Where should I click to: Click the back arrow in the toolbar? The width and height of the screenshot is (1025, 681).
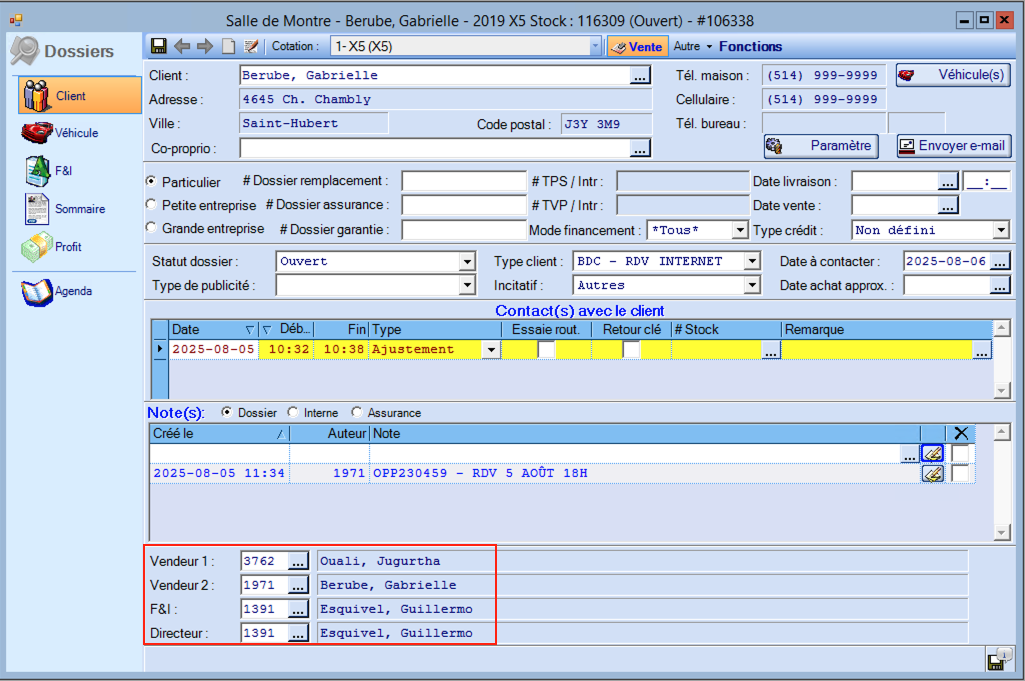click(182, 46)
